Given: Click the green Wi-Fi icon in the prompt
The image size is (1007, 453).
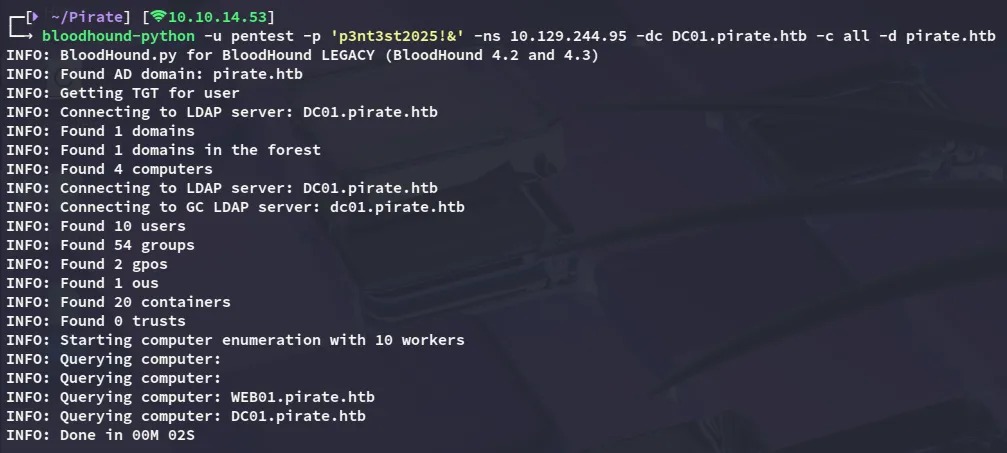Looking at the screenshot, I should click(158, 17).
